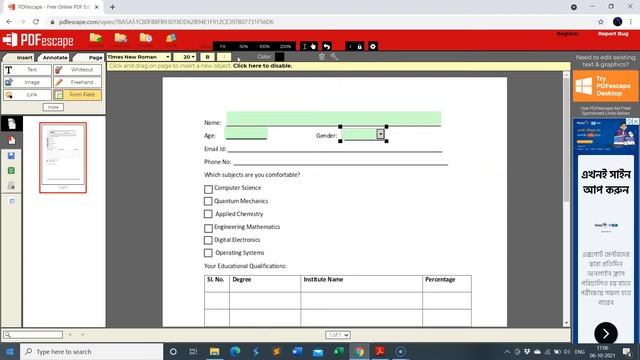Click the green download icon in sidebar
This screenshot has width=640, height=360.
pyautogui.click(x=11, y=171)
